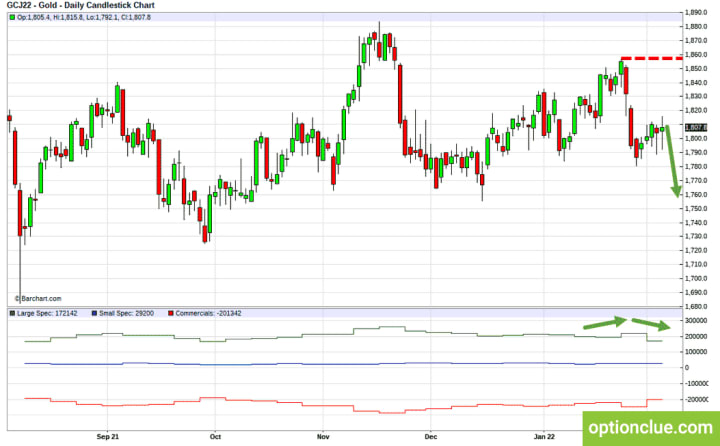Click the 1,700.0 price axis label
Viewport: 720px width, 446px height.
tap(696, 278)
